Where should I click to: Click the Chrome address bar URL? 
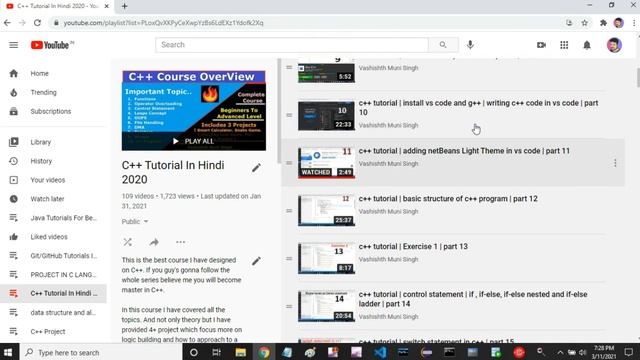click(x=163, y=23)
